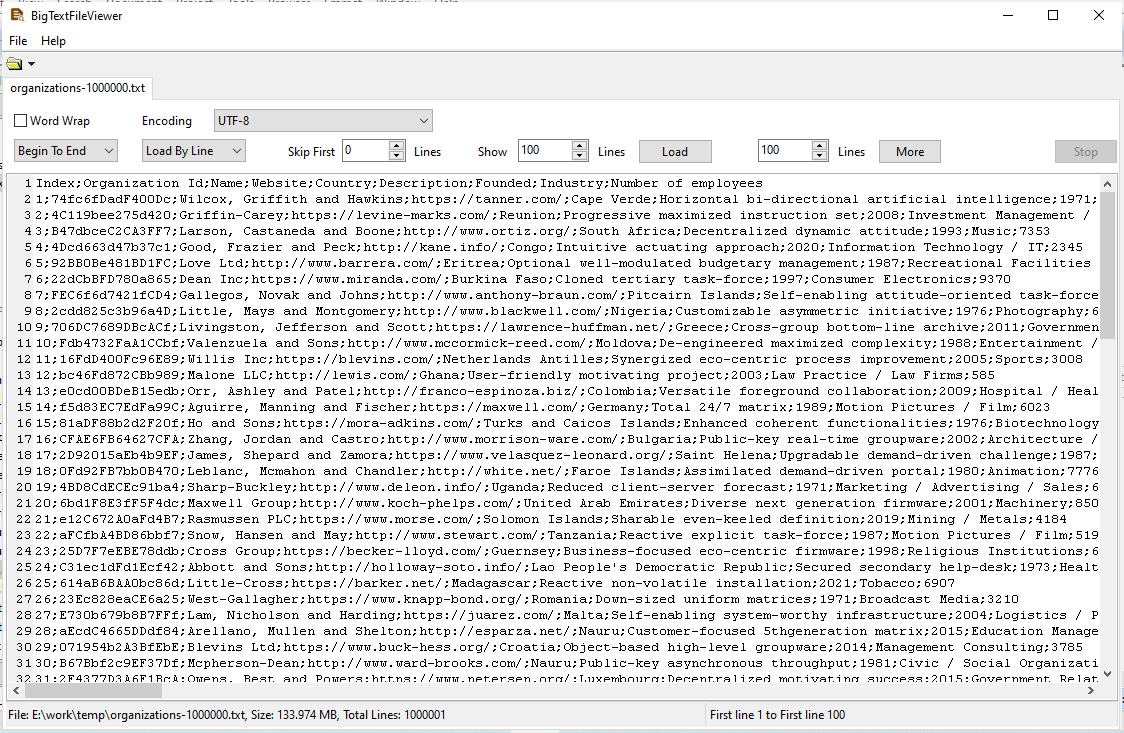
Task: Click the open file folder icon
Action: coord(14,64)
